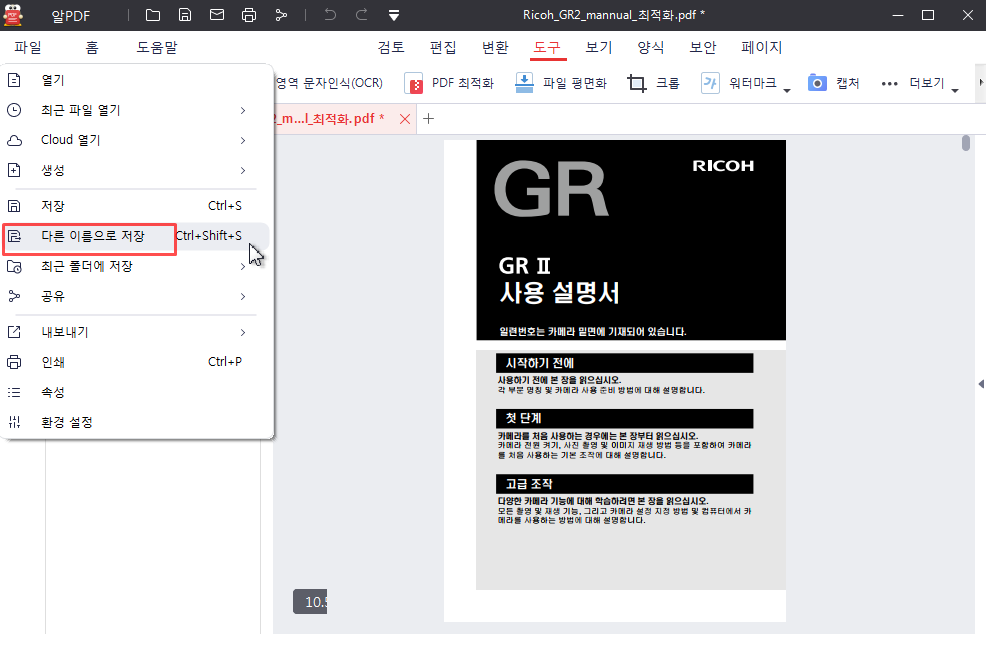Viewport: 986px width, 659px height.
Task: Click the 파일 평면화 tool icon
Action: click(x=524, y=82)
